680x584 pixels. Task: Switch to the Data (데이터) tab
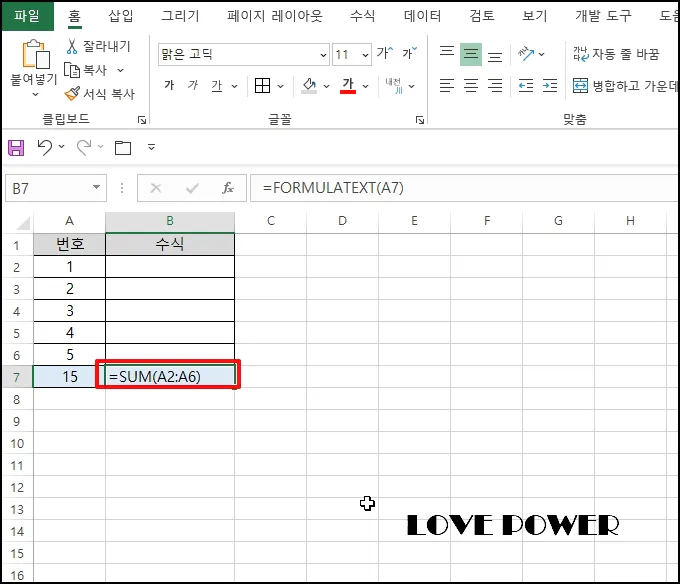(x=422, y=16)
